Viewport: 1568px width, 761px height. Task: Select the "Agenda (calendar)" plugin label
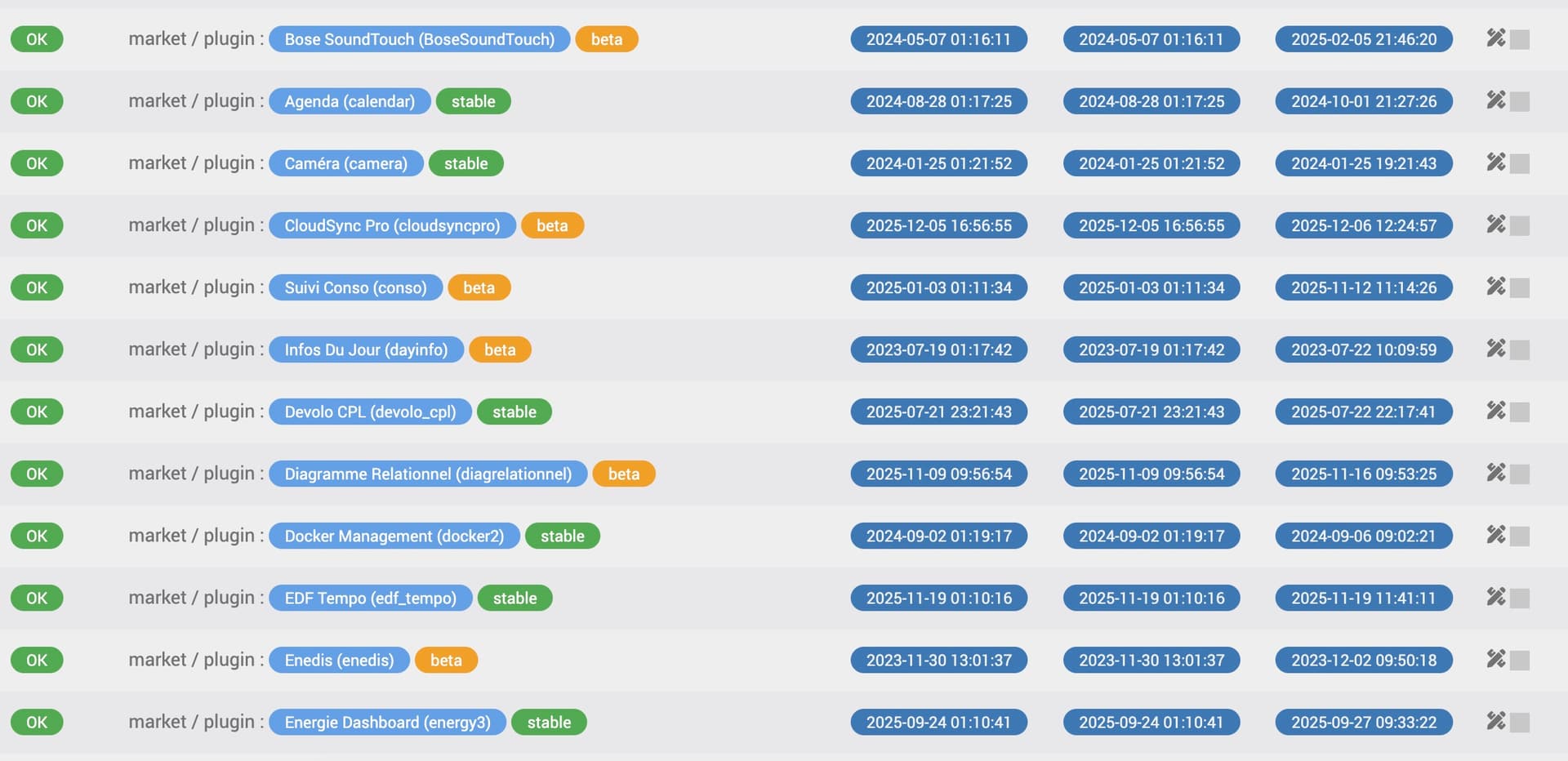[x=350, y=101]
